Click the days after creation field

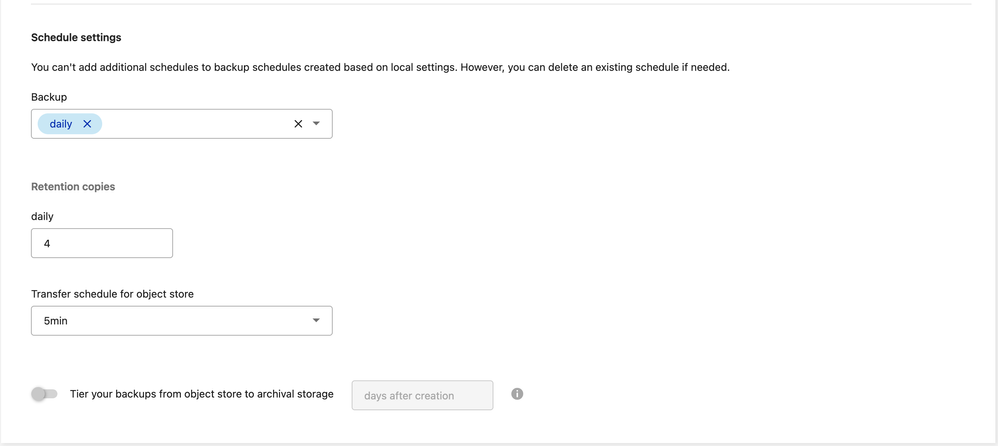[x=422, y=396]
